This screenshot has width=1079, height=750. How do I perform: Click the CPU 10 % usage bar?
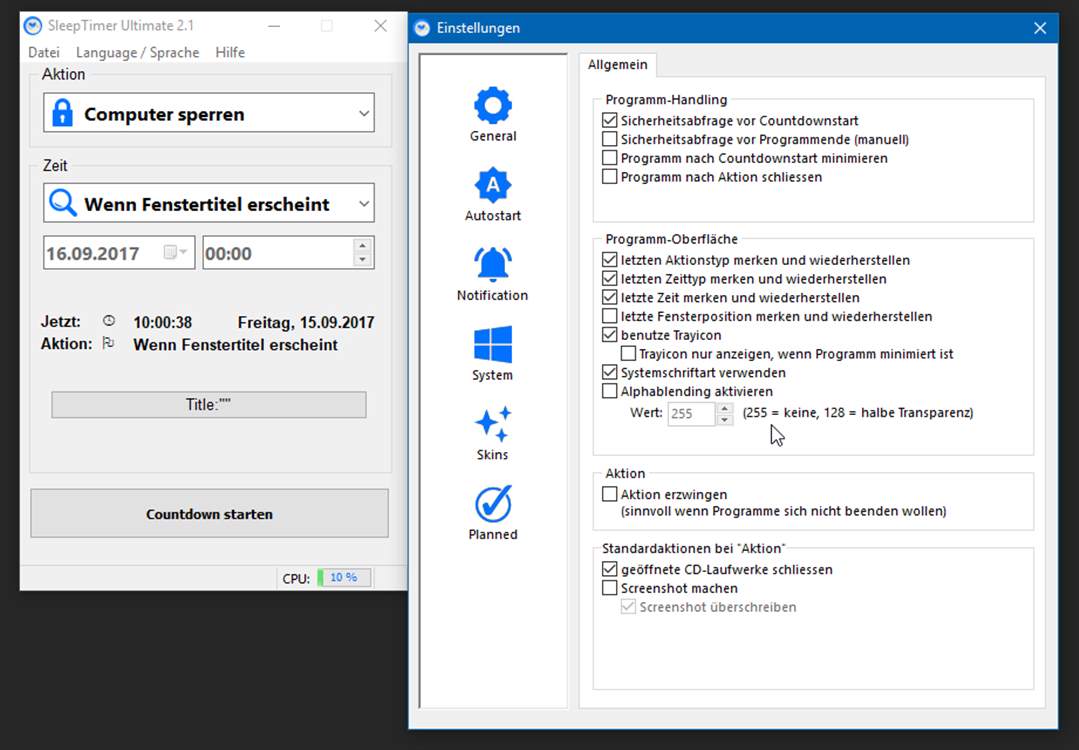click(344, 578)
